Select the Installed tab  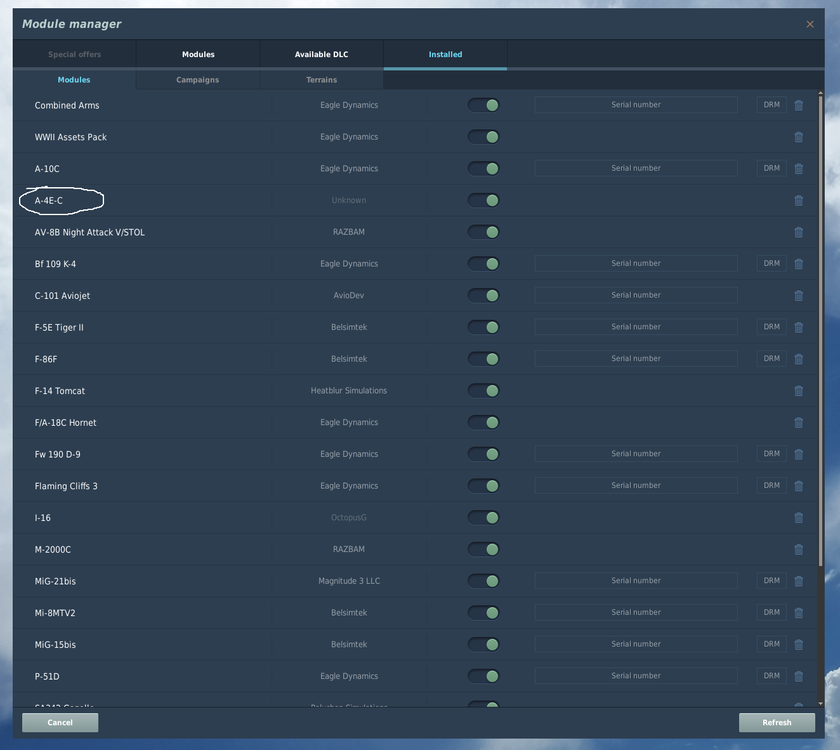[x=445, y=54]
